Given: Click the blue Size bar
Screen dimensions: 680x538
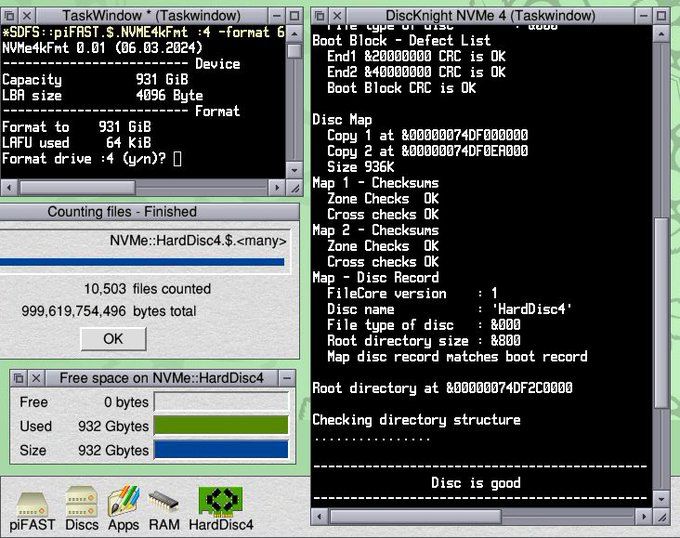Looking at the screenshot, I should click(221, 450).
